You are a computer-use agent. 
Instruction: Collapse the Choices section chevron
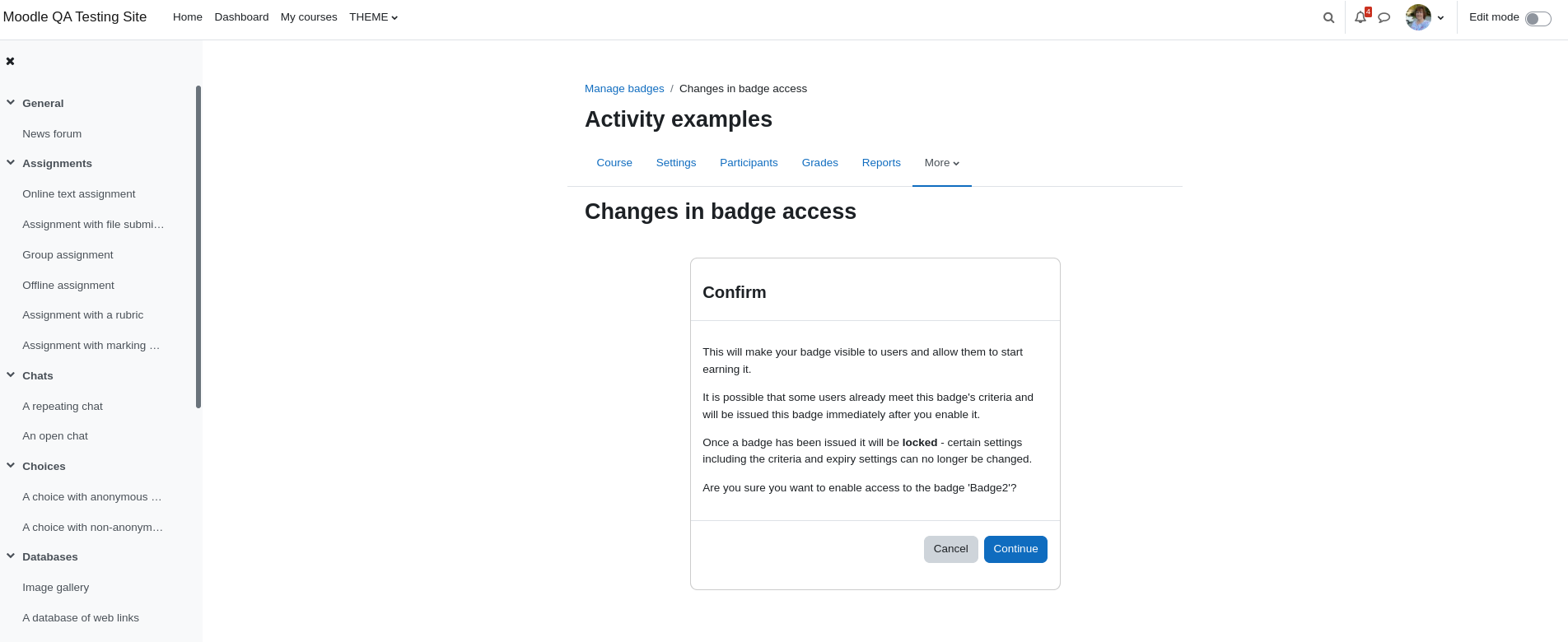[11, 466]
